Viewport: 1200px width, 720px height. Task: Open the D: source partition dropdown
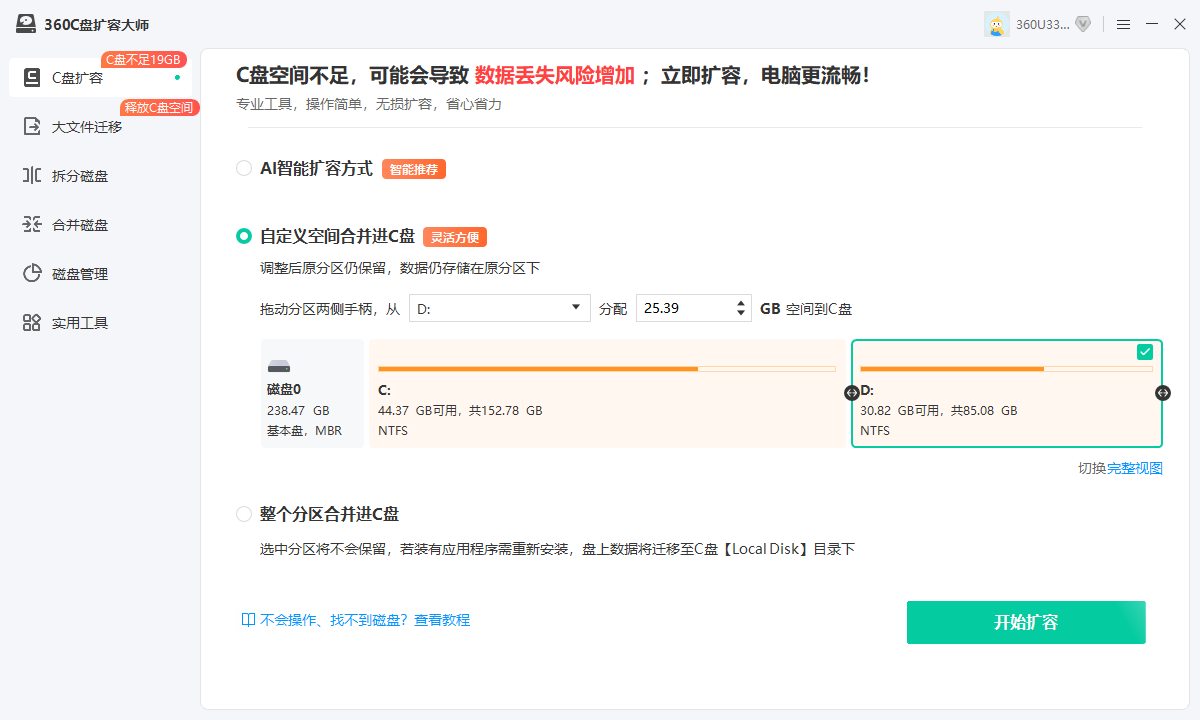(x=499, y=308)
